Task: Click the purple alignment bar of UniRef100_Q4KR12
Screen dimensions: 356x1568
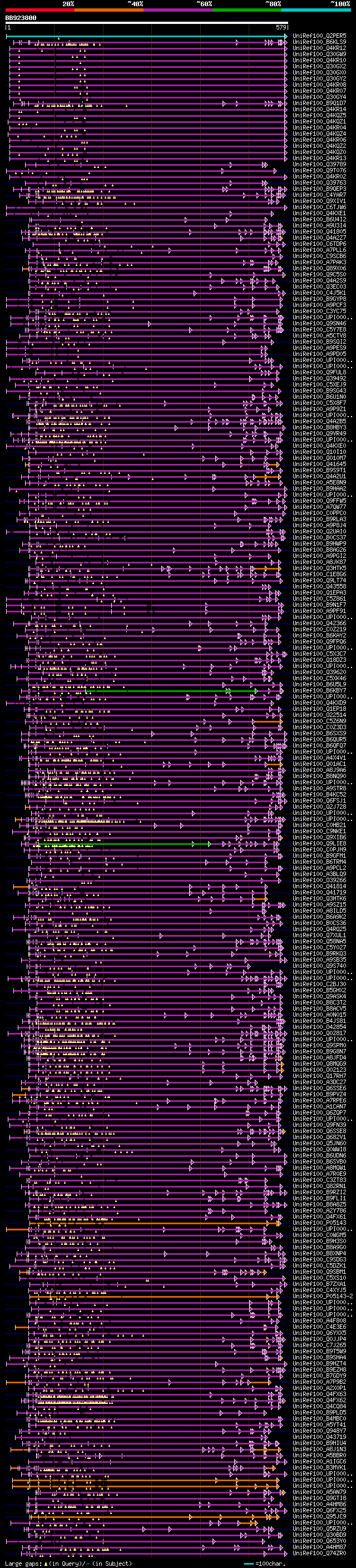Action: [148, 48]
